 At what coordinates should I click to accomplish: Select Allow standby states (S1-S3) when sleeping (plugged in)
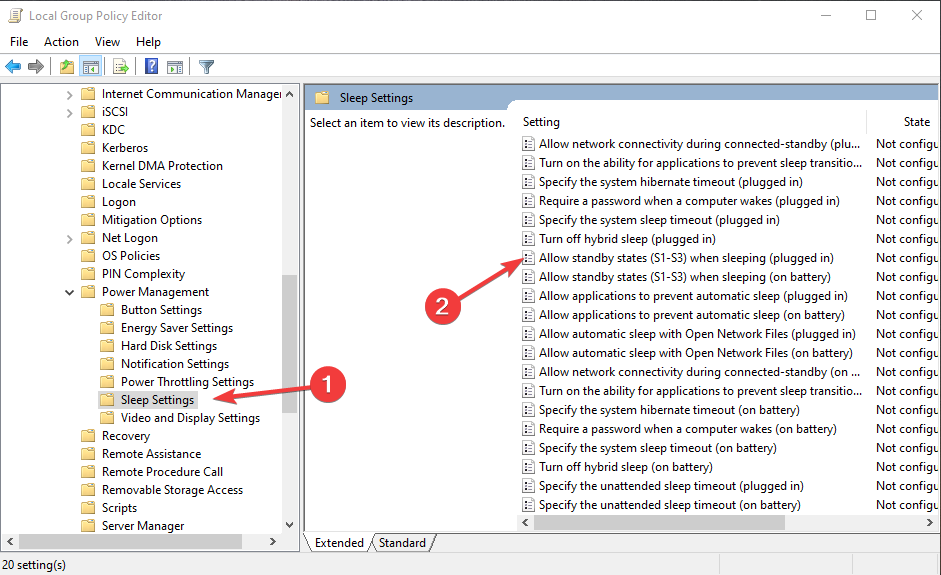point(686,258)
